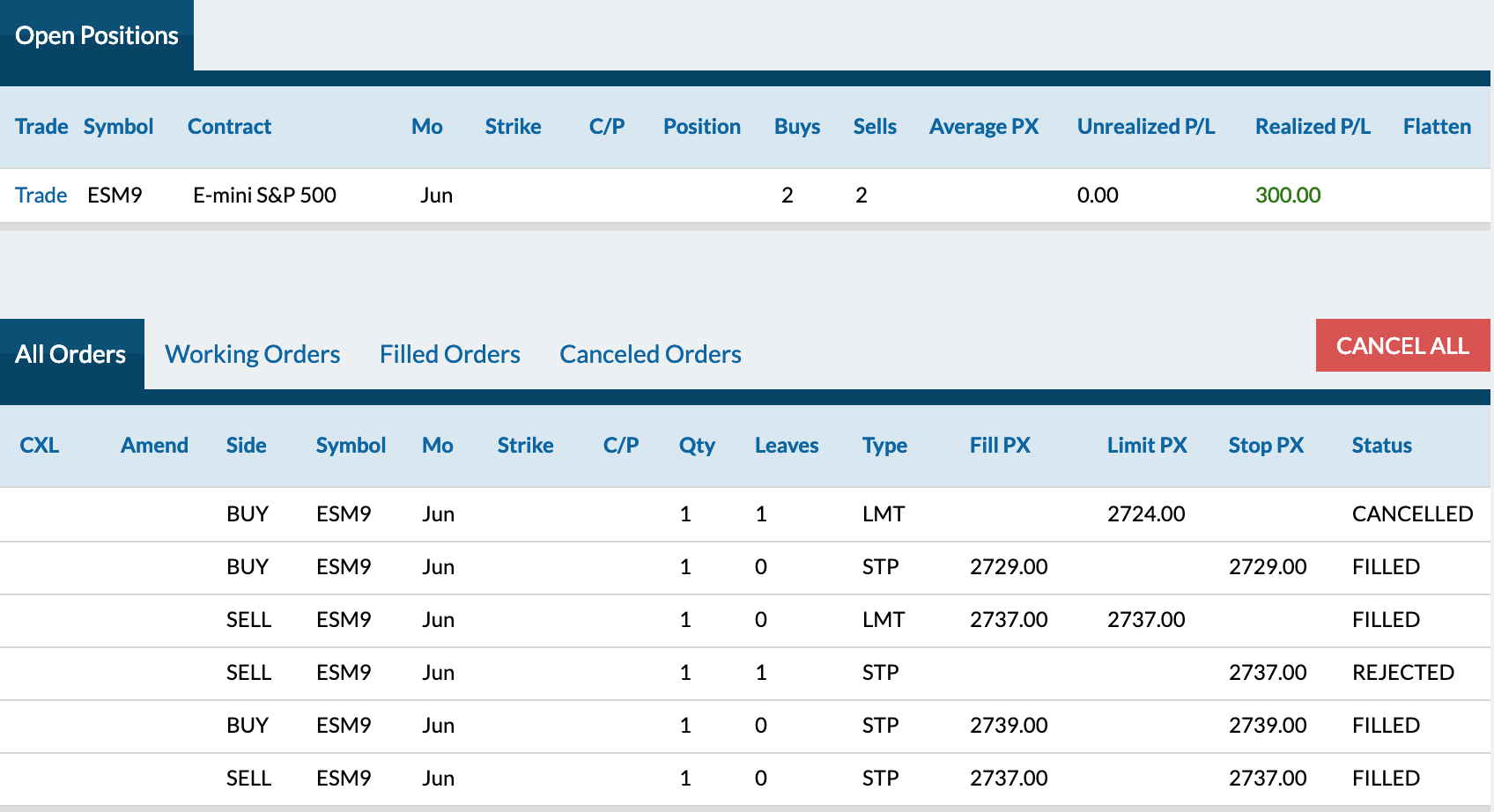Viewport: 1494px width, 812px height.
Task: Click the green 300.00 realized value
Action: click(x=1288, y=195)
